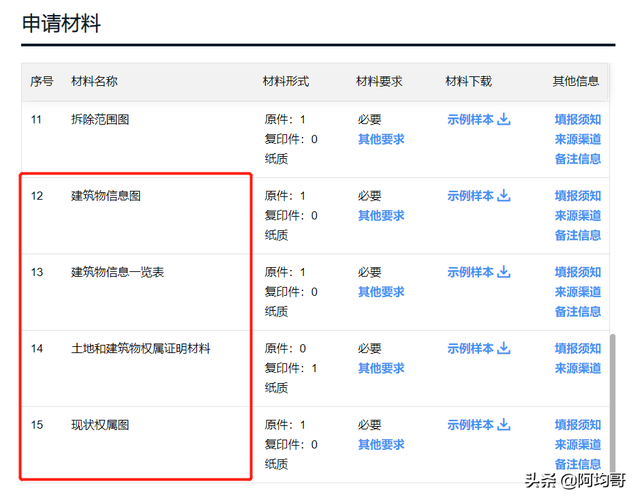Open 填报须知 for row 12
This screenshot has height=503, width=640.
point(578,196)
